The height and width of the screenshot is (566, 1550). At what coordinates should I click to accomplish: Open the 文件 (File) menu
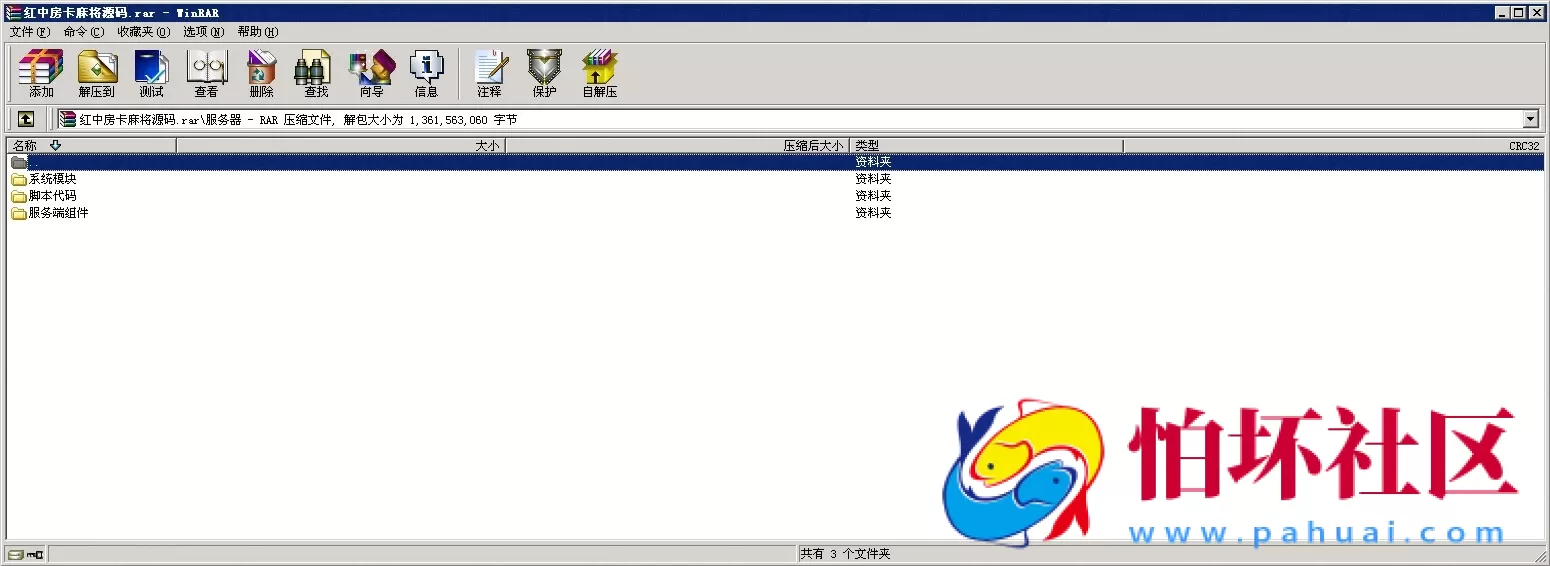point(29,32)
